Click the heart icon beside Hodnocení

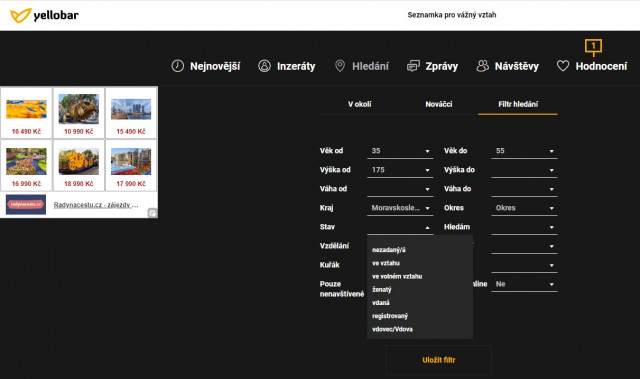(x=563, y=66)
